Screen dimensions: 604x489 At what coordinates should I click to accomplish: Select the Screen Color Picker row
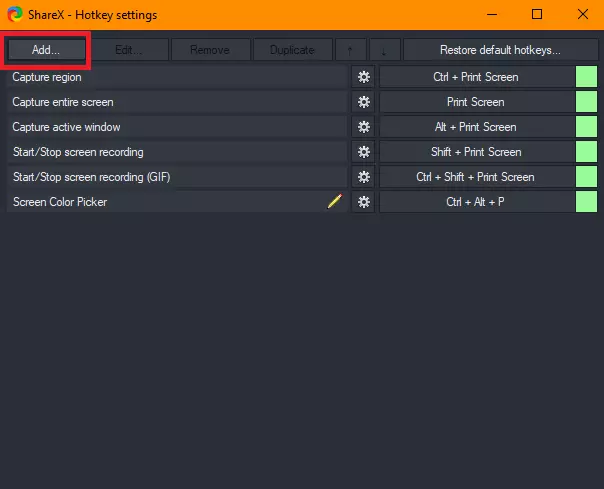(x=177, y=202)
